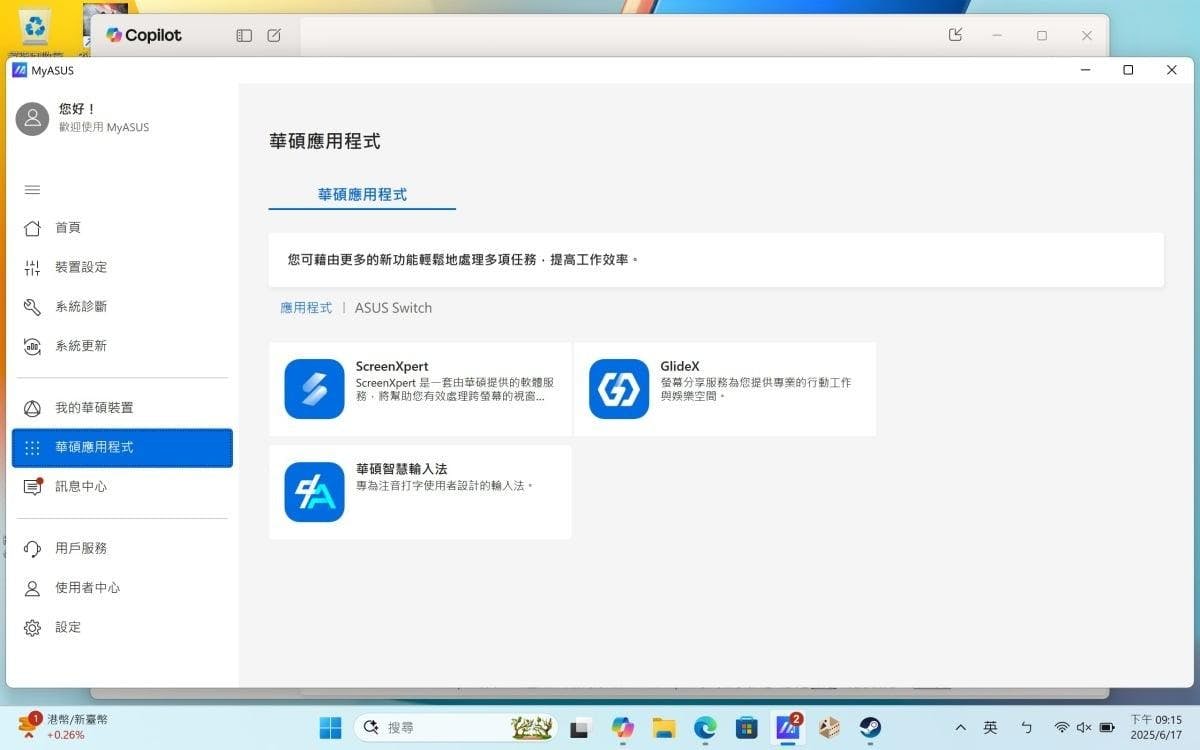
Task: Show hidden tray icons chevron
Action: (x=961, y=727)
